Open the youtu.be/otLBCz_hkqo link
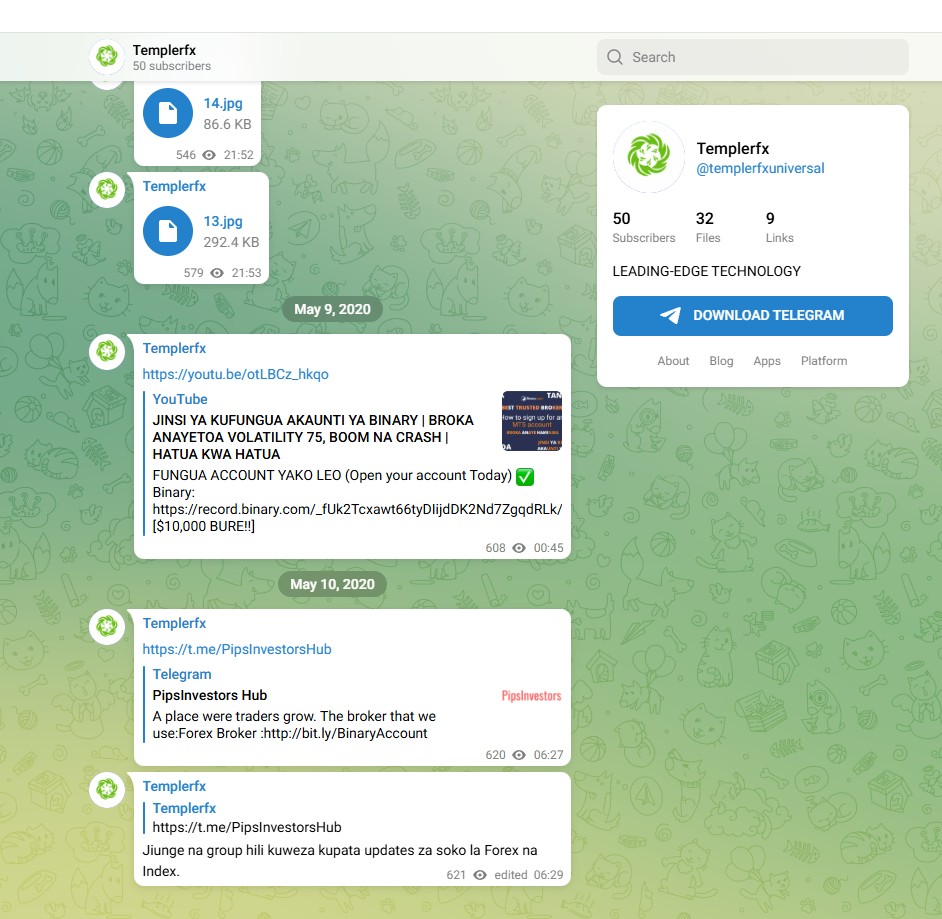Screen dimensions: 942x919 pos(236,374)
